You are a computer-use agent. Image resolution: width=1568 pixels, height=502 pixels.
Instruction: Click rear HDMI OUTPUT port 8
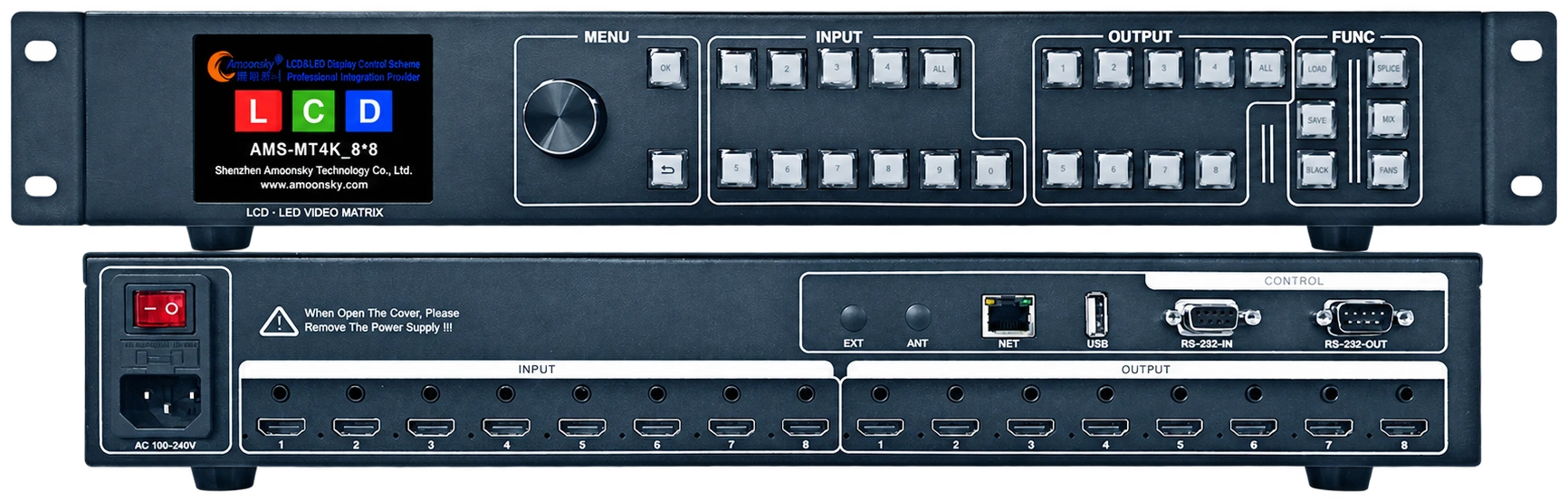pyautogui.click(x=1404, y=428)
